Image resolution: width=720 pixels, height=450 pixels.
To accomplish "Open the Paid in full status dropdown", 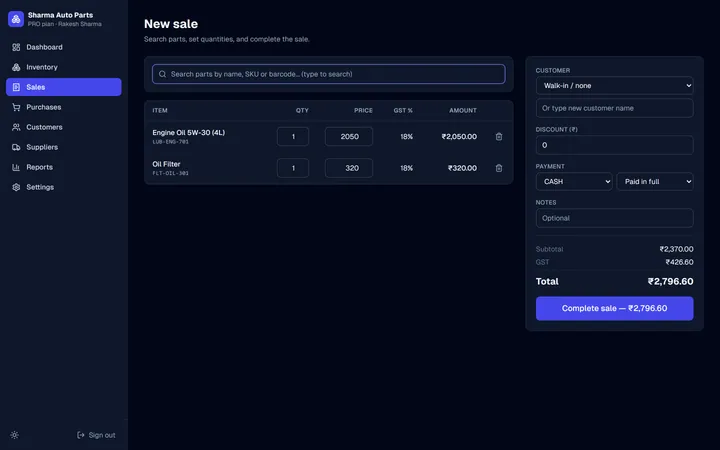I will coord(655,181).
